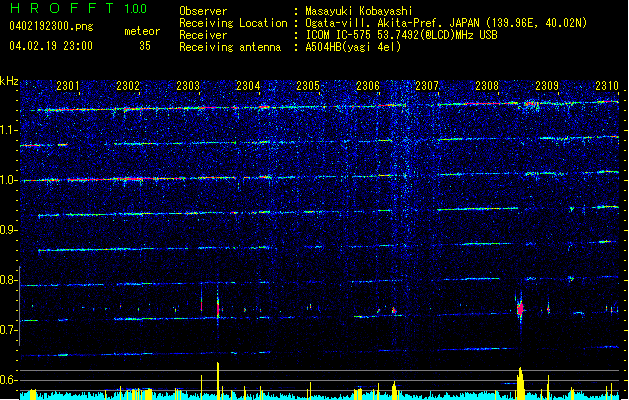Viewport: 629px width, 400px height.
Task: Click the 2302 time marker
Action: 128,86
